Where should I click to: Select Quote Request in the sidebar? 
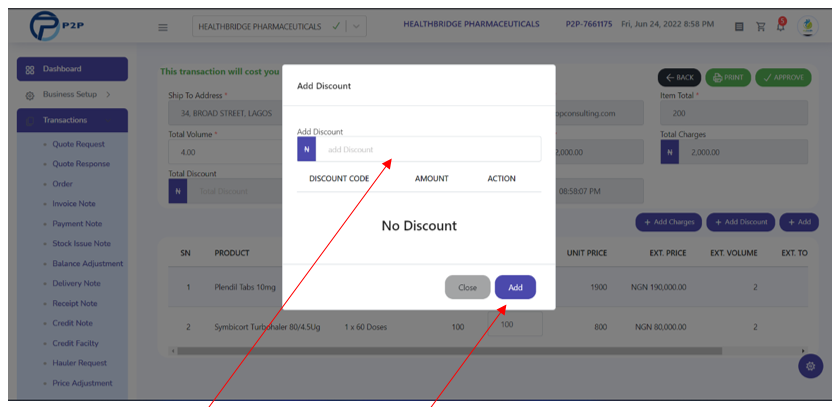78,144
